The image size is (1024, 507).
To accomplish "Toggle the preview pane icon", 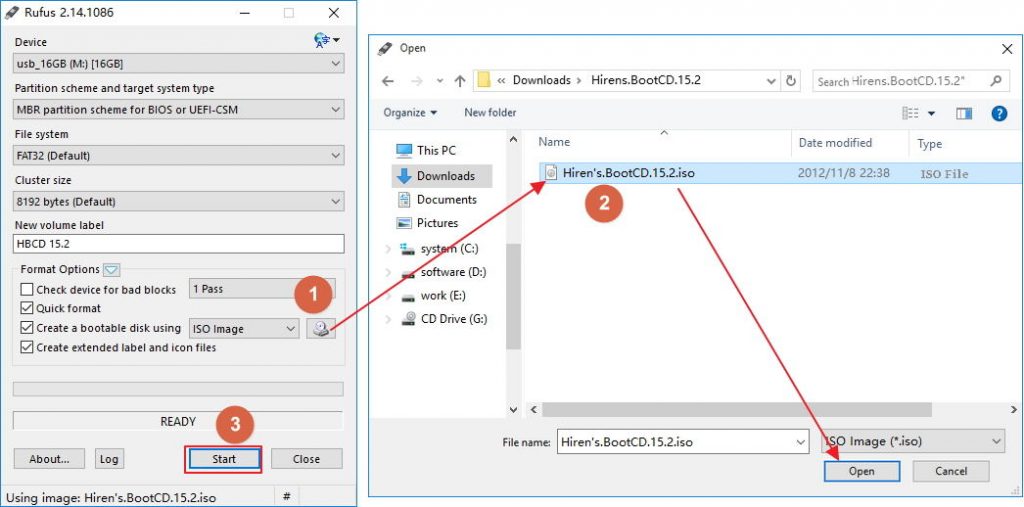I will (x=964, y=114).
